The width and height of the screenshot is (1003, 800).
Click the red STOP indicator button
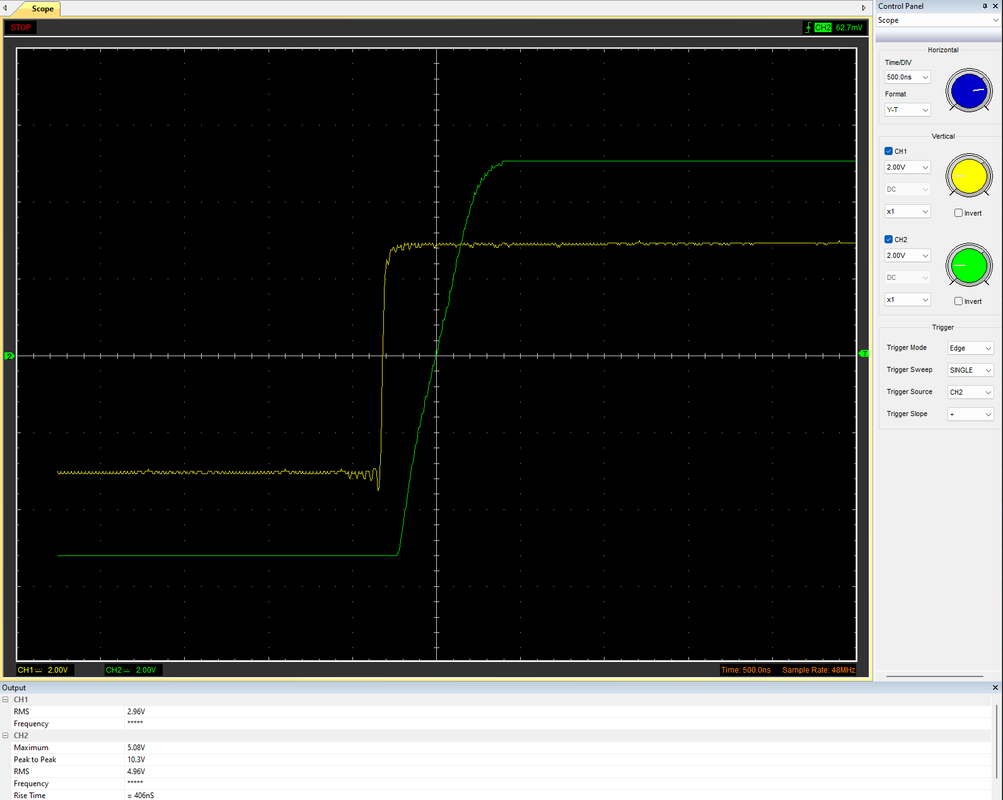coord(20,27)
